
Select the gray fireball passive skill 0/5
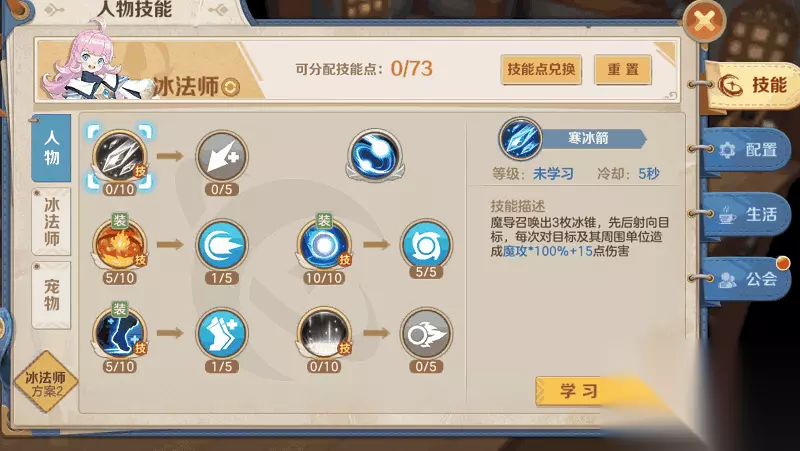tap(426, 333)
